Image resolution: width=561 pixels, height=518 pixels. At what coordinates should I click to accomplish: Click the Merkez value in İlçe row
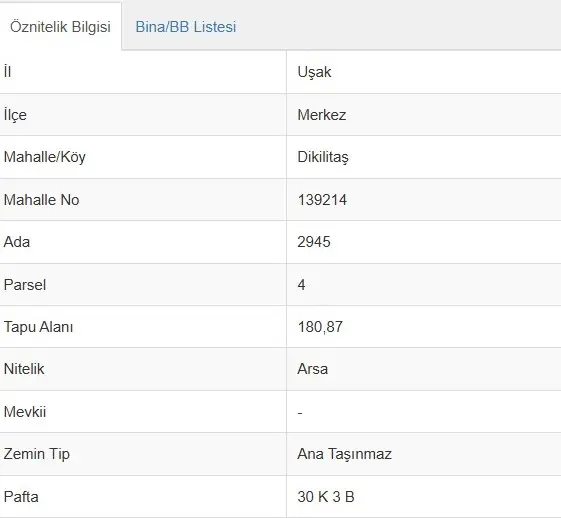click(x=322, y=115)
